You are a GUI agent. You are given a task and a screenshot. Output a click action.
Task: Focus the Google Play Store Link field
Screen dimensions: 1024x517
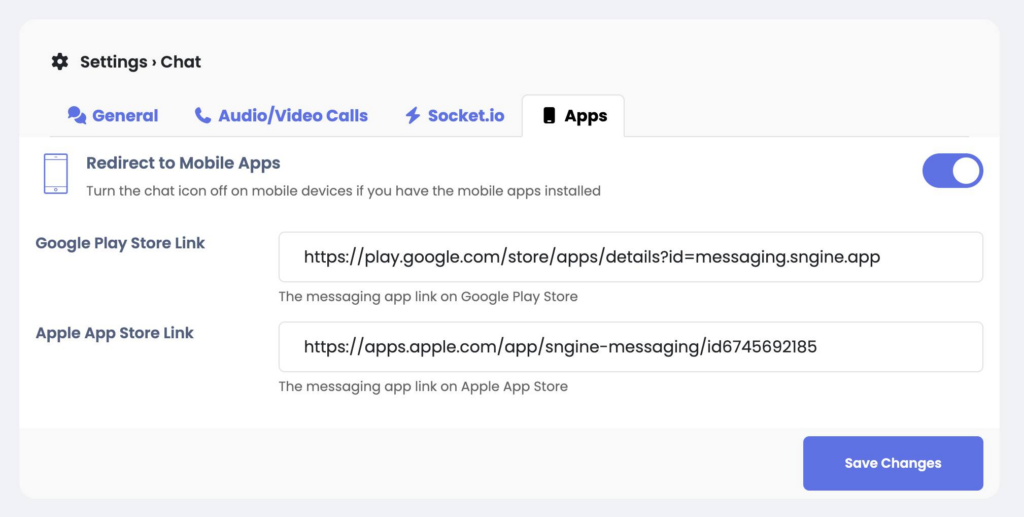coord(630,257)
